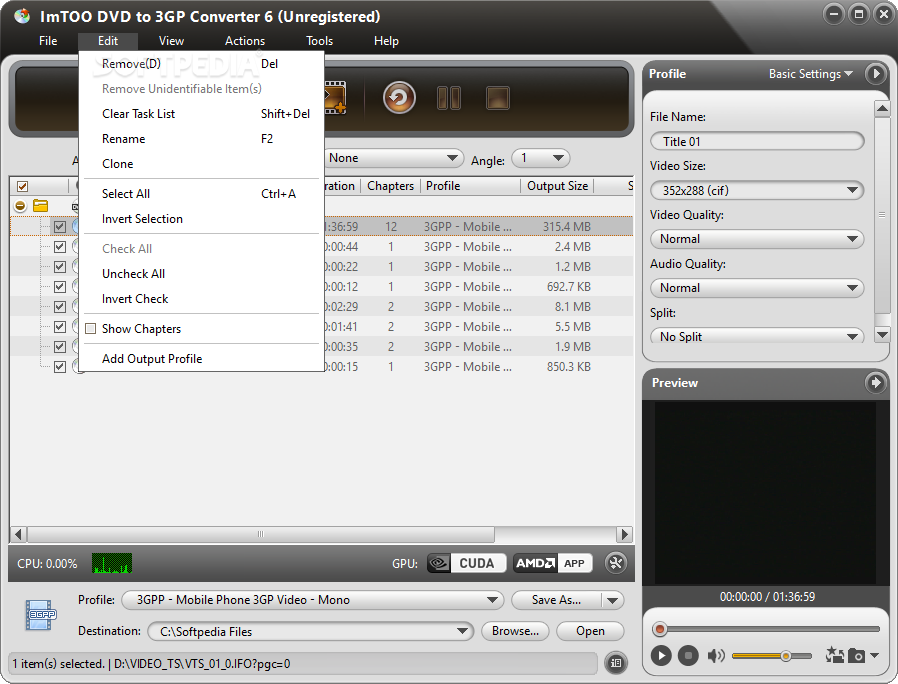The image size is (898, 684).
Task: Click the preview seek slider knob
Action: 660,629
